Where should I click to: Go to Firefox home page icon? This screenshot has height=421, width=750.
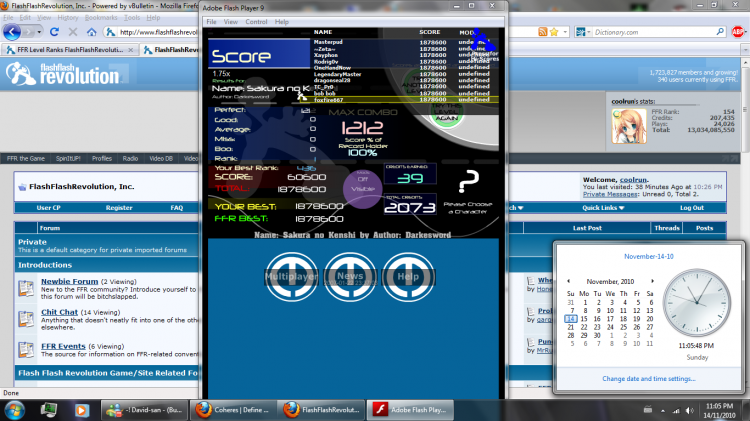(x=91, y=32)
